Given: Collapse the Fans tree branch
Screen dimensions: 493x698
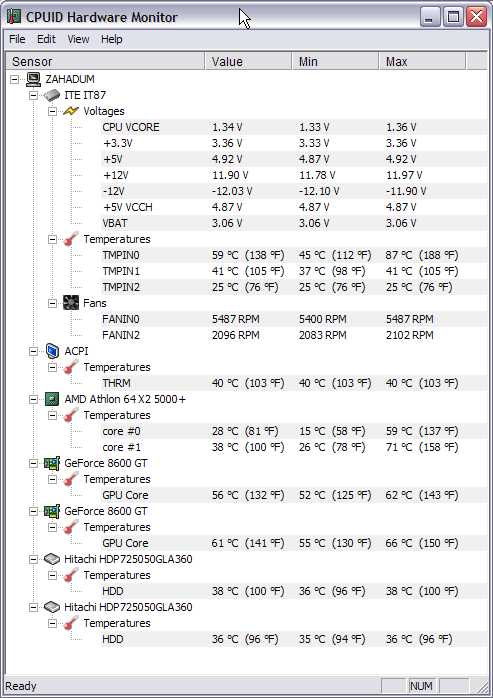Looking at the screenshot, I should tap(52, 304).
